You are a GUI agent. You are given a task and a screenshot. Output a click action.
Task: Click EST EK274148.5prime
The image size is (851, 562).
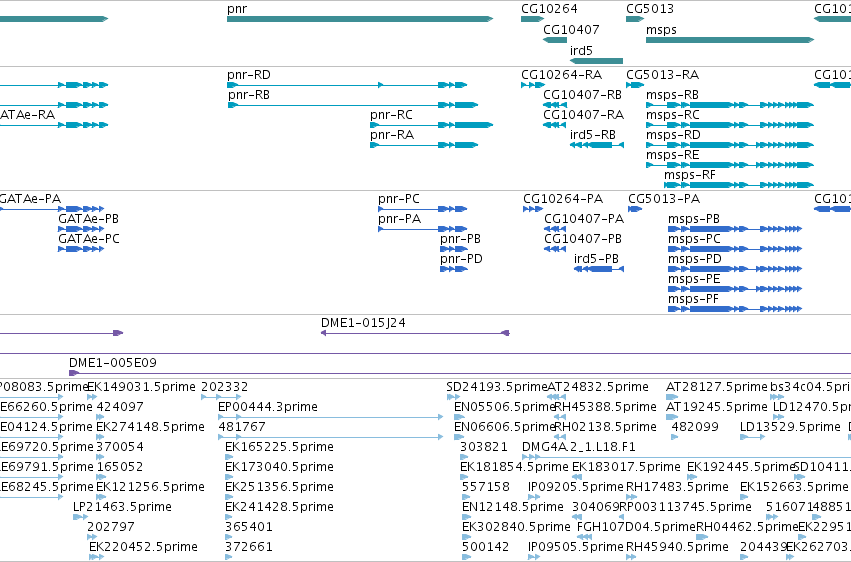[100, 437]
